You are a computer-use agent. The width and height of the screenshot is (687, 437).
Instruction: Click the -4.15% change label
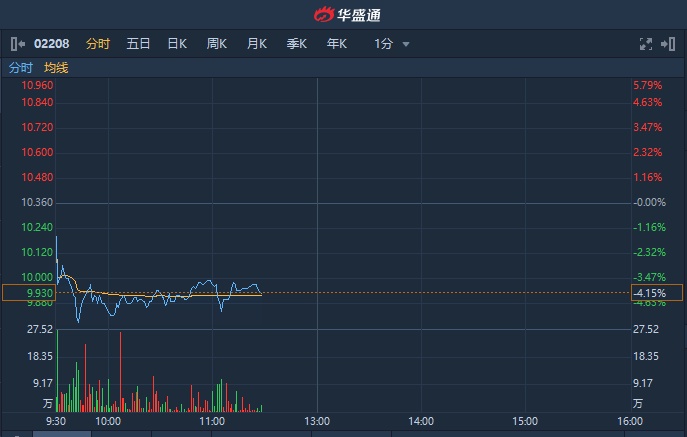click(x=649, y=293)
